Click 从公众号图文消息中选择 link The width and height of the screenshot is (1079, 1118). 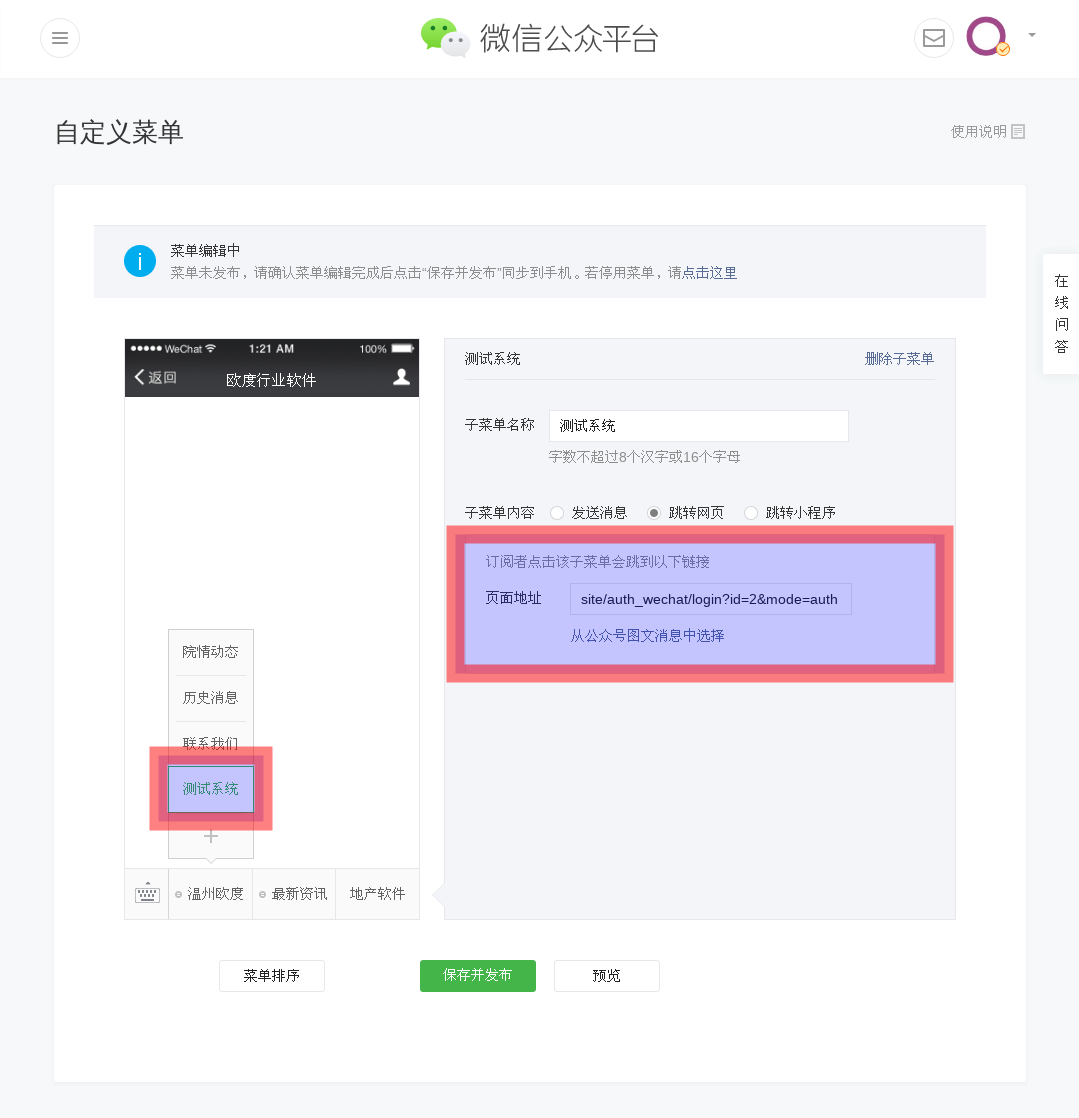coord(648,635)
